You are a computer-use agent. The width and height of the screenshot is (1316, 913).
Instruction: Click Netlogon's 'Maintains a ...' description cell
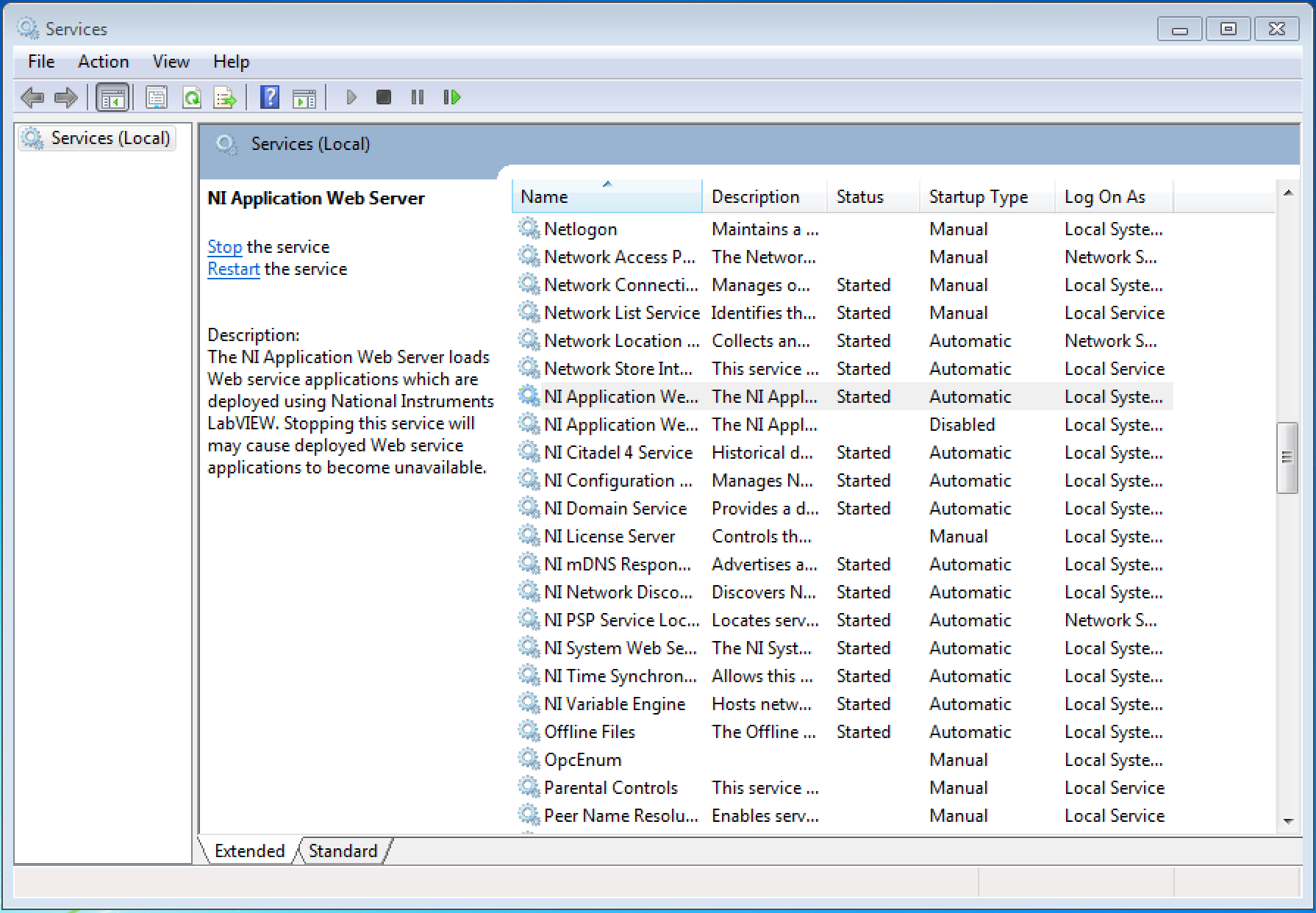(x=765, y=229)
